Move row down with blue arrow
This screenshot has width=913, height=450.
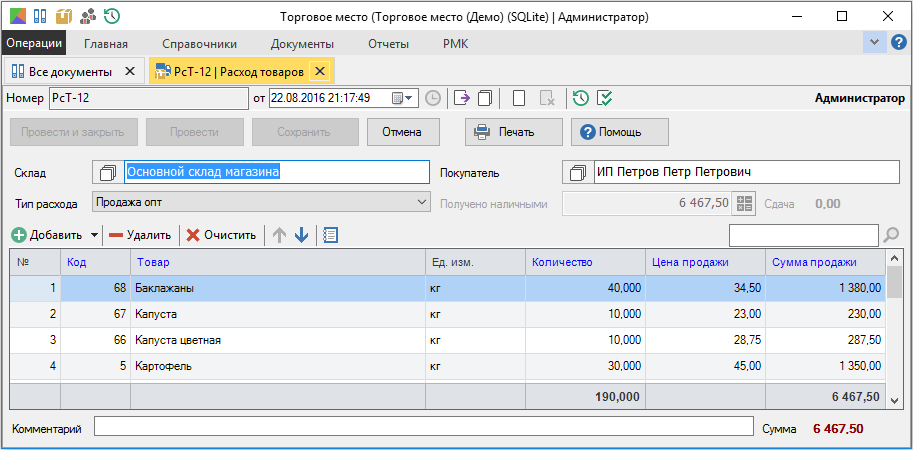[302, 235]
